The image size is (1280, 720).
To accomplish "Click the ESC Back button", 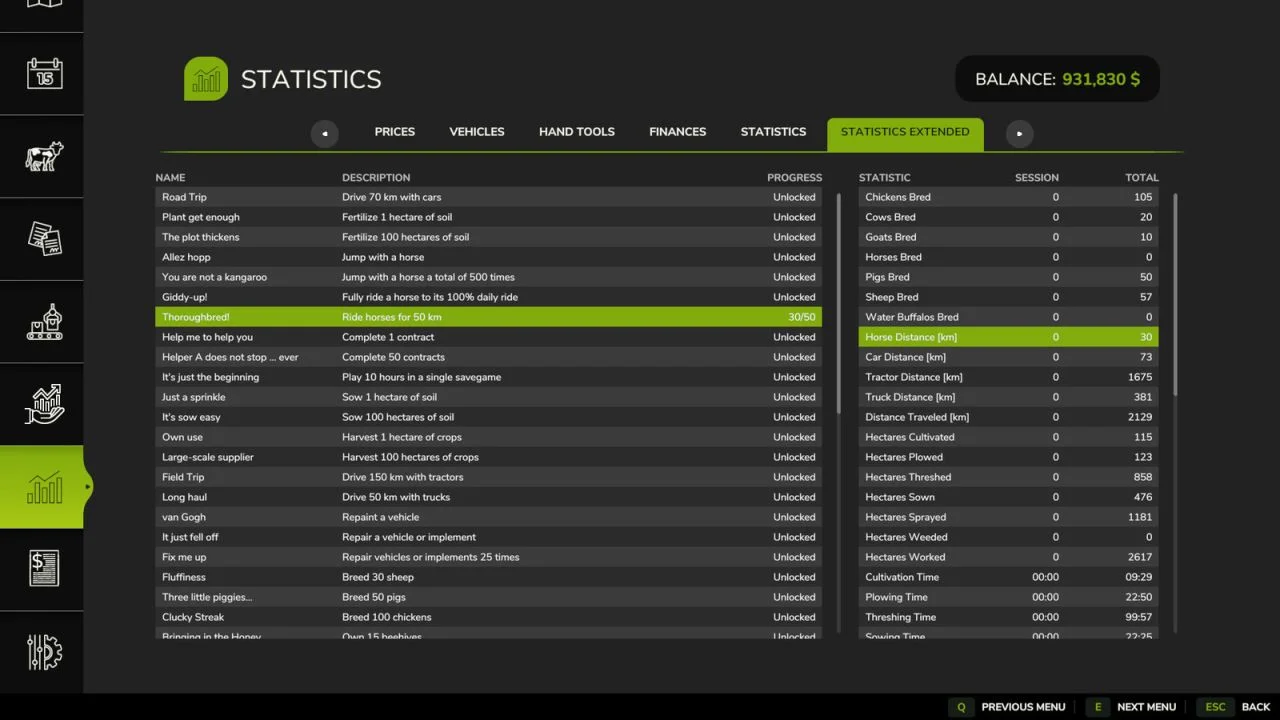I will (1234, 707).
